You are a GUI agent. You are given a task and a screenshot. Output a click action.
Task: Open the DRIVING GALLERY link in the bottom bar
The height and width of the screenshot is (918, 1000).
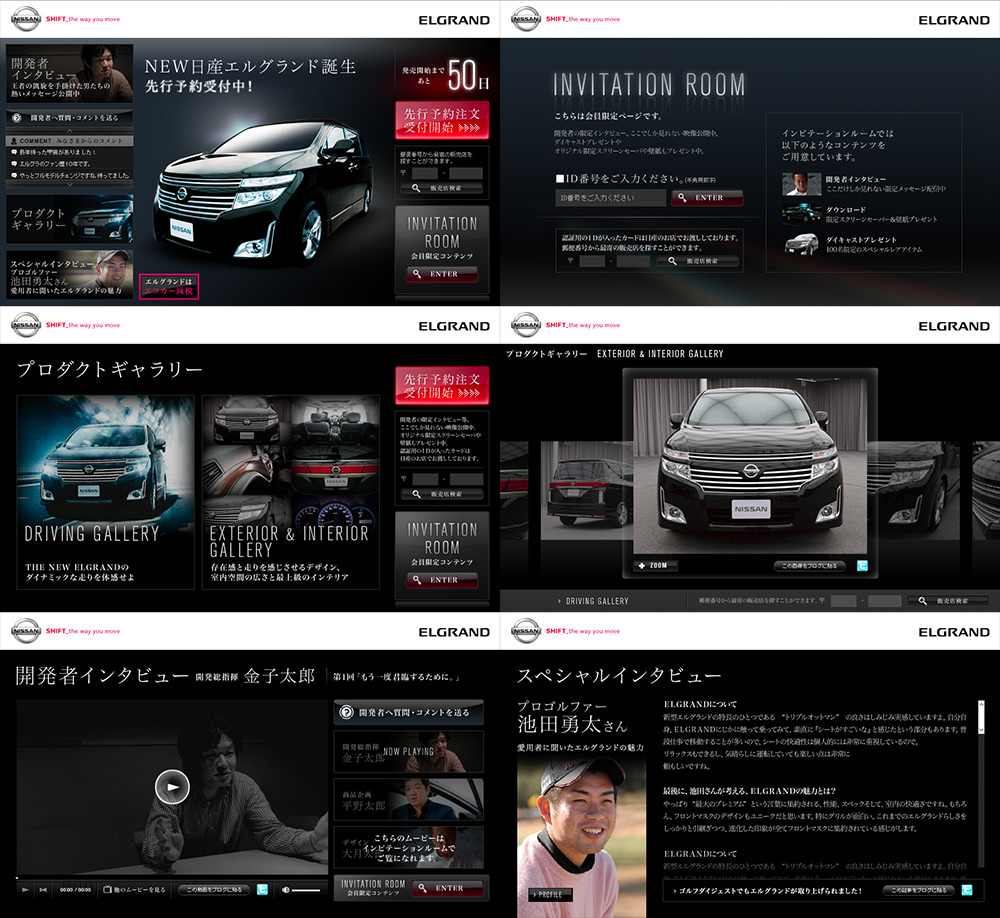pos(594,601)
